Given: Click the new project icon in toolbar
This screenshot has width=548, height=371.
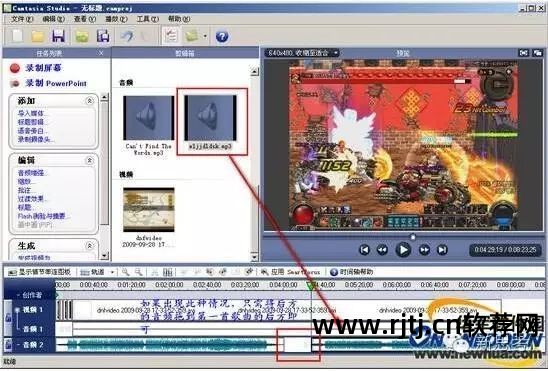Looking at the screenshot, I should click(16, 36).
